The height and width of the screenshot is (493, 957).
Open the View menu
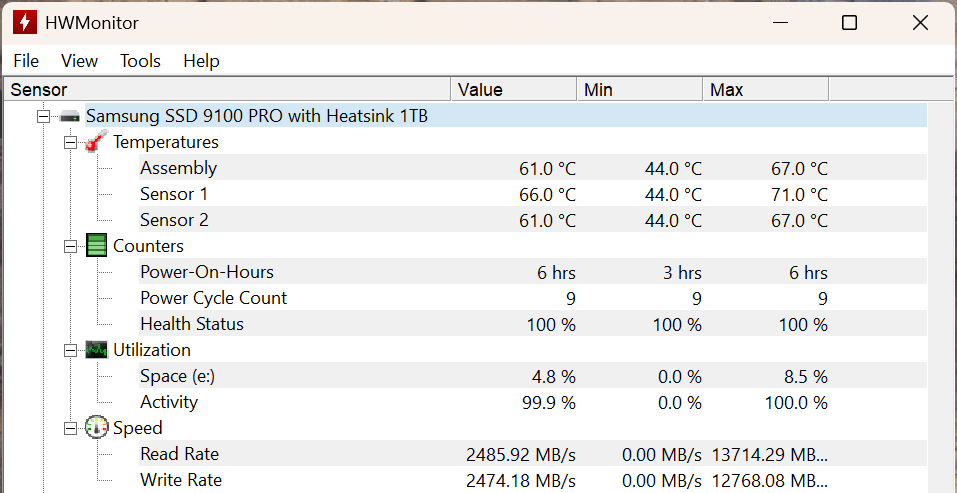(79, 61)
